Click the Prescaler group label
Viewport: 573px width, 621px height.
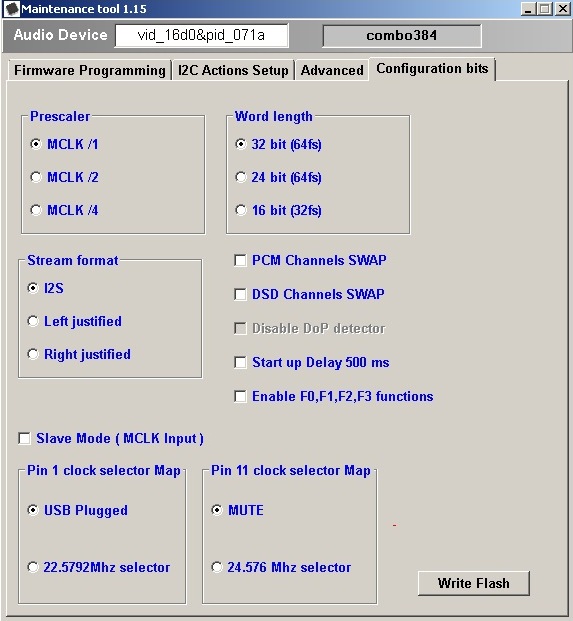pyautogui.click(x=60, y=116)
